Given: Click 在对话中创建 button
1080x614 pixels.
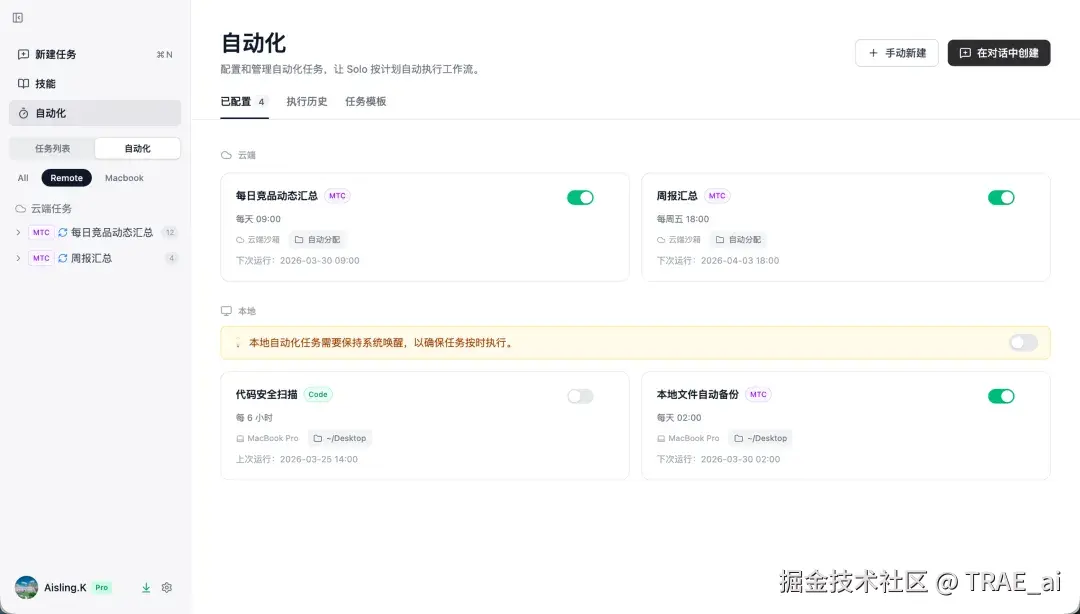Looking at the screenshot, I should point(999,53).
